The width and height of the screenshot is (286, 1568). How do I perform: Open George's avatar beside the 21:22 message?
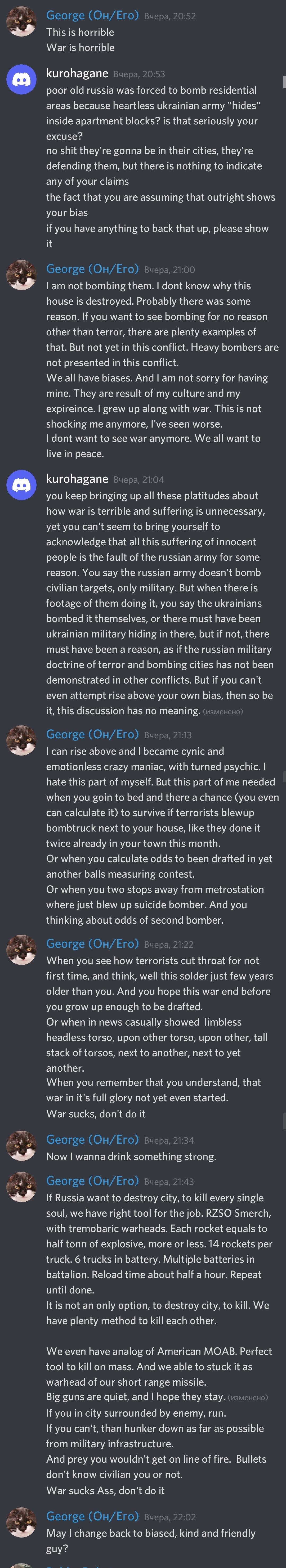coord(21,950)
